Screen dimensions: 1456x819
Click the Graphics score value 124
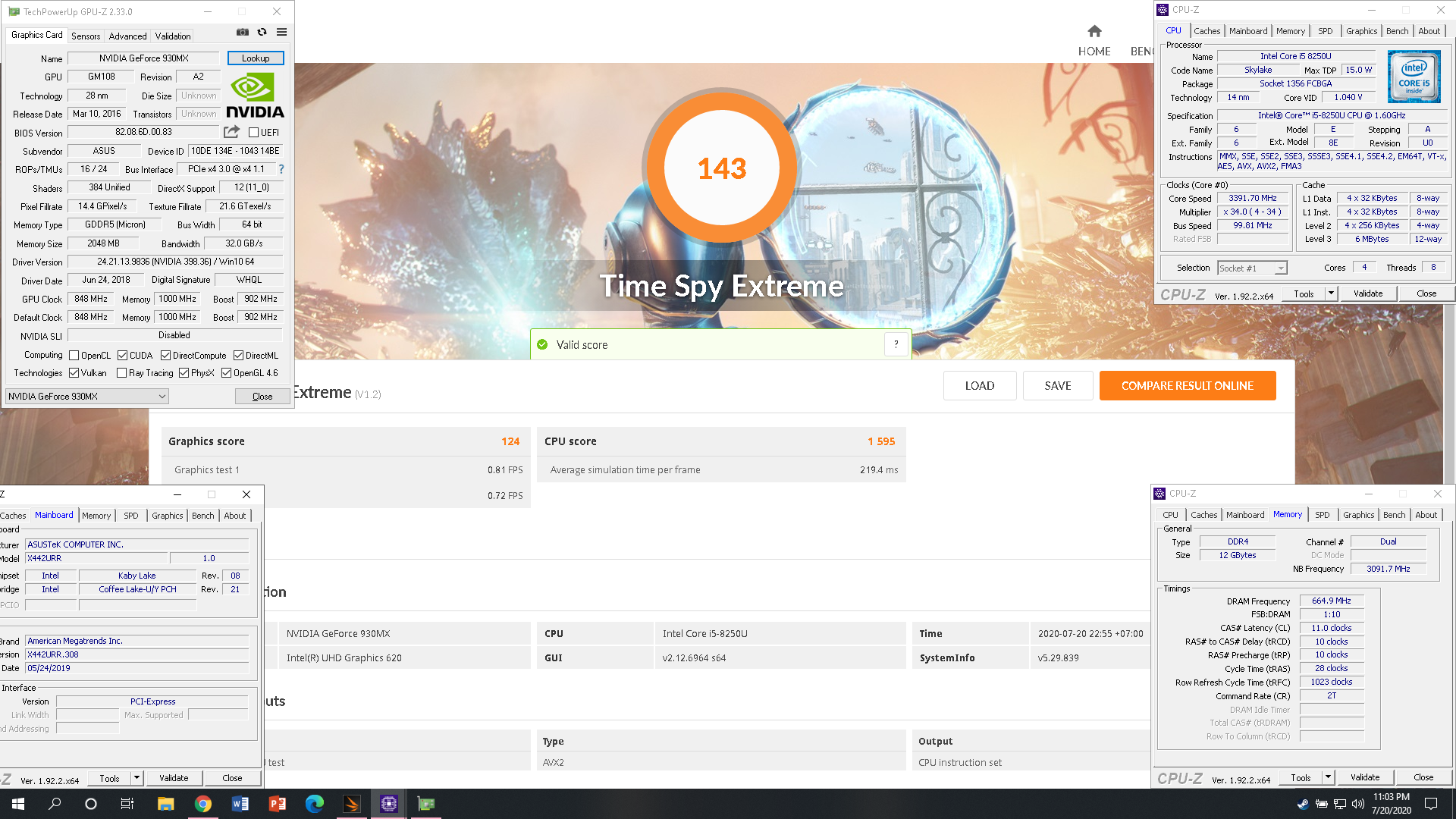point(510,441)
